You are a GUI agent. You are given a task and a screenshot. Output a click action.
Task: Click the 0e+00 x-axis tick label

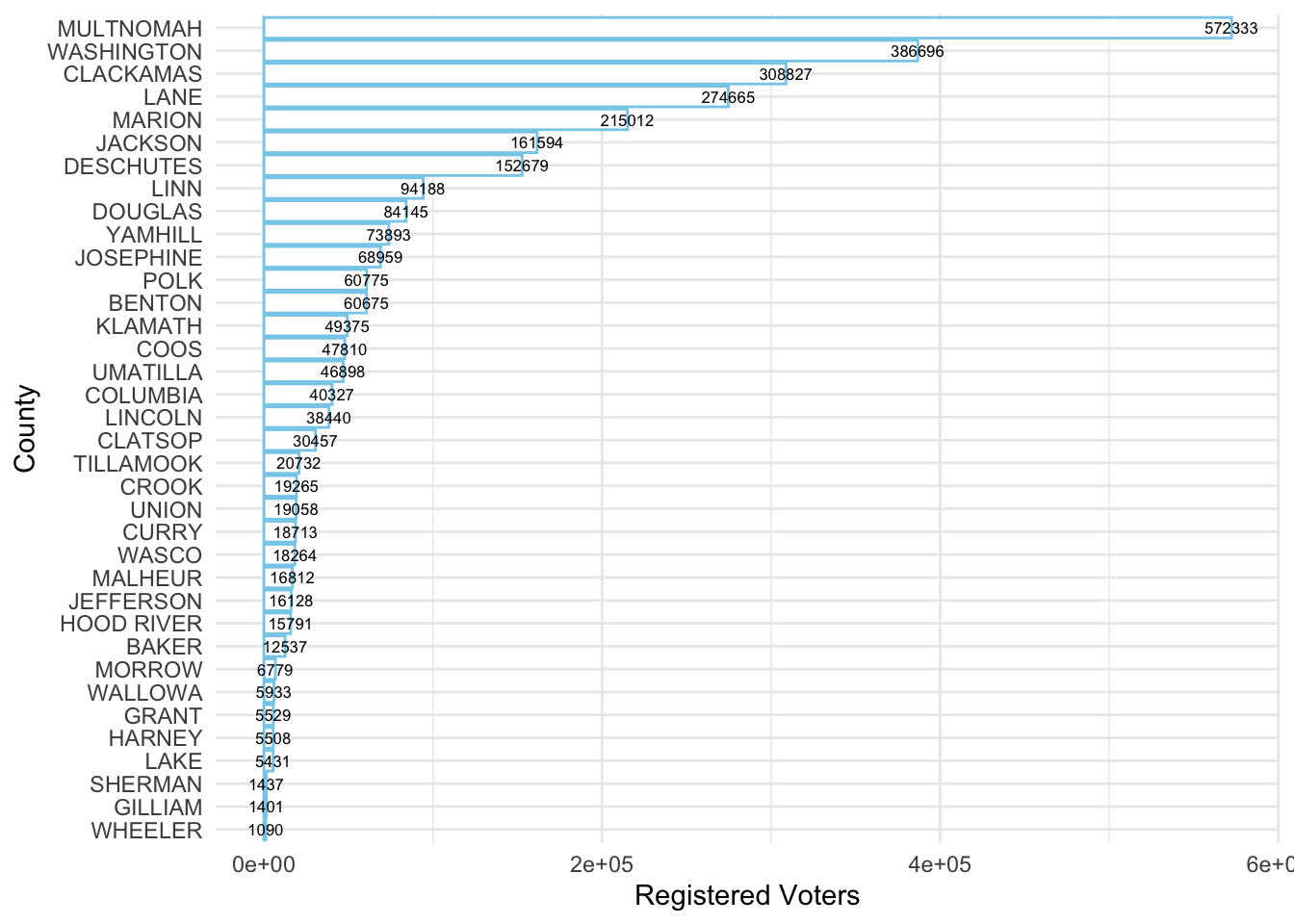click(x=263, y=864)
